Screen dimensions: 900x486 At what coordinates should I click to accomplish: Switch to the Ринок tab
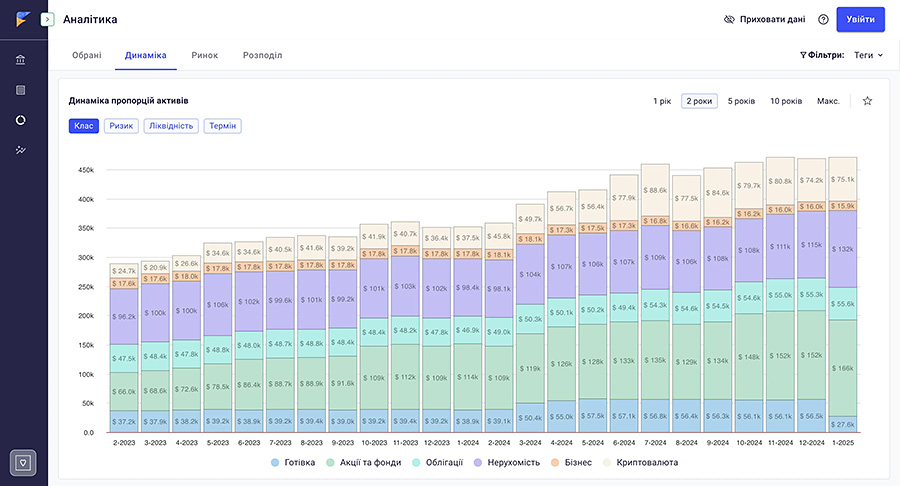[205, 55]
